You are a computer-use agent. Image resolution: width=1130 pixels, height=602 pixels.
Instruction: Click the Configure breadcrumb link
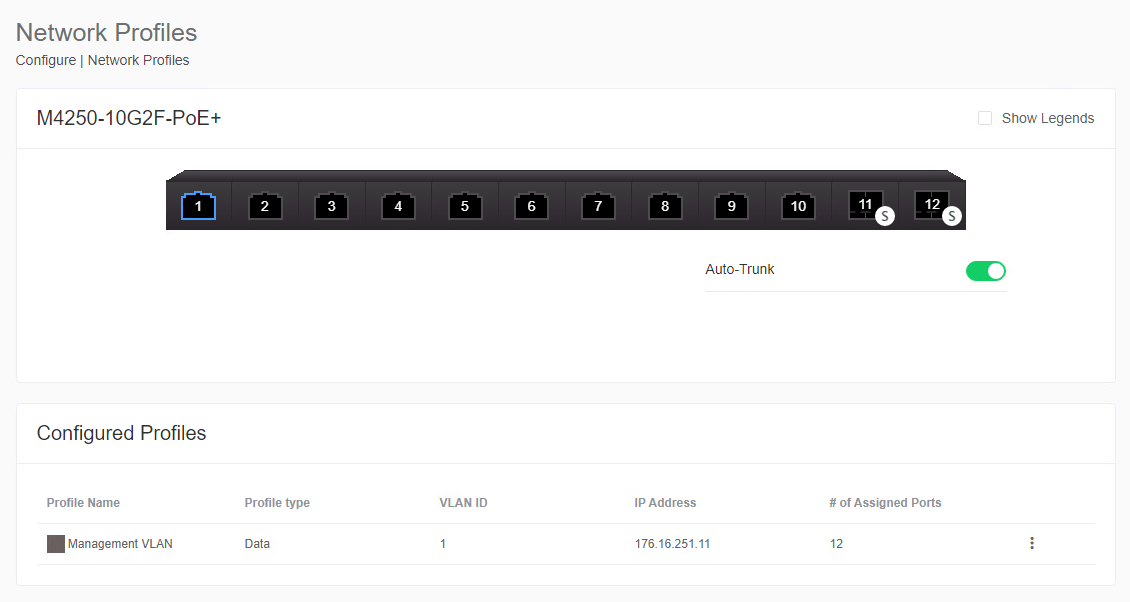pyautogui.click(x=45, y=61)
